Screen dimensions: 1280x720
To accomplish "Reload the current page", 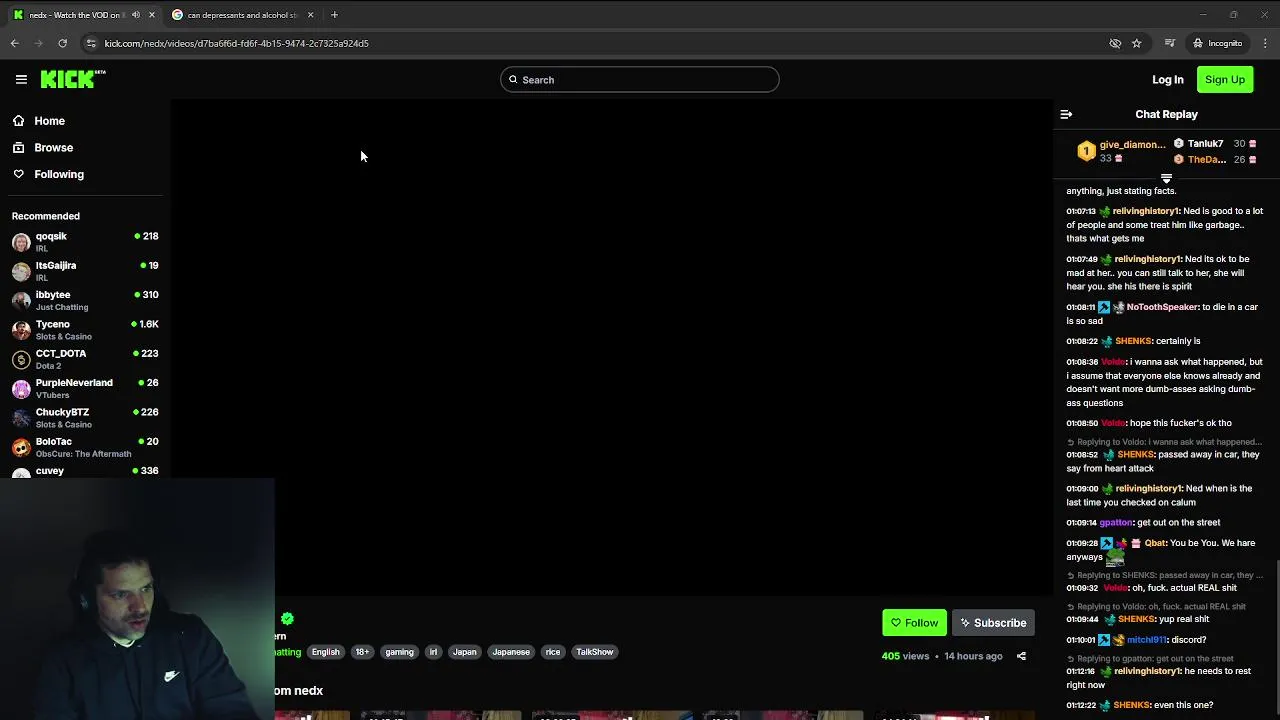I will click(x=62, y=43).
